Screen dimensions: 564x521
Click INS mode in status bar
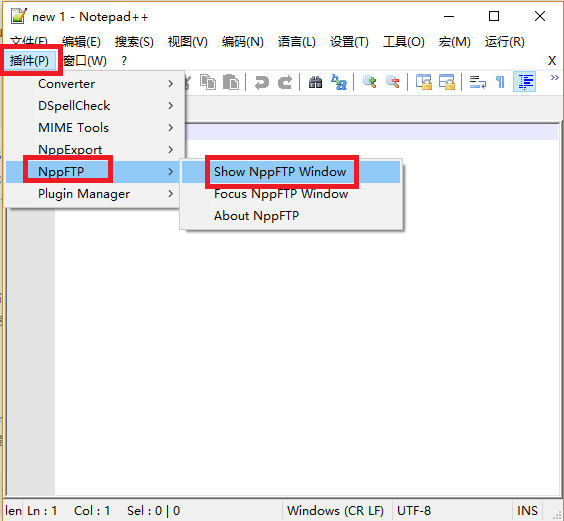(x=527, y=511)
